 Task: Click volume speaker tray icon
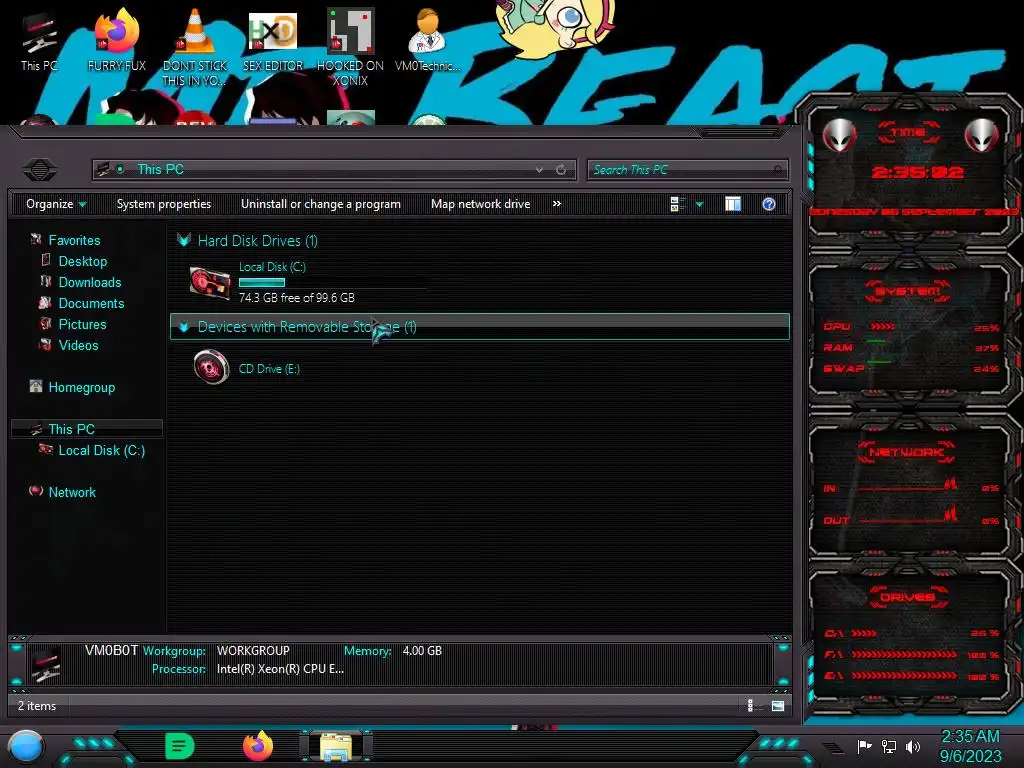(x=913, y=746)
